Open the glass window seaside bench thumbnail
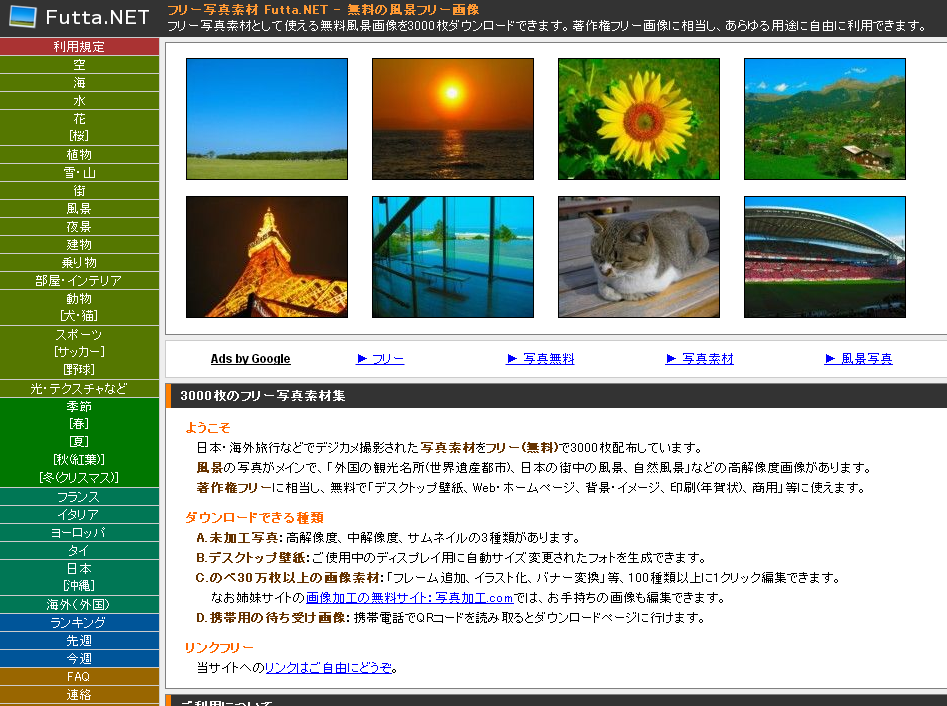Viewport: 947px width, 706px height. (453, 257)
